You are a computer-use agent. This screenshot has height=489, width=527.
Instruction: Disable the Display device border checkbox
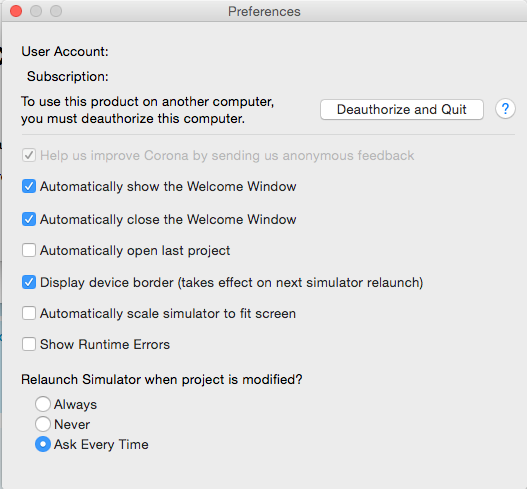(29, 282)
